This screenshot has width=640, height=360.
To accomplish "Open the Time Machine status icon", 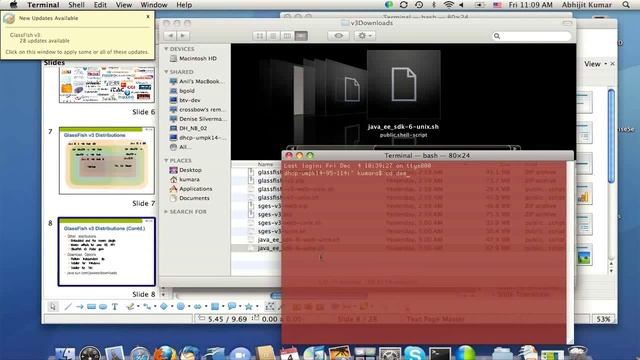I will pyautogui.click(x=419, y=5).
